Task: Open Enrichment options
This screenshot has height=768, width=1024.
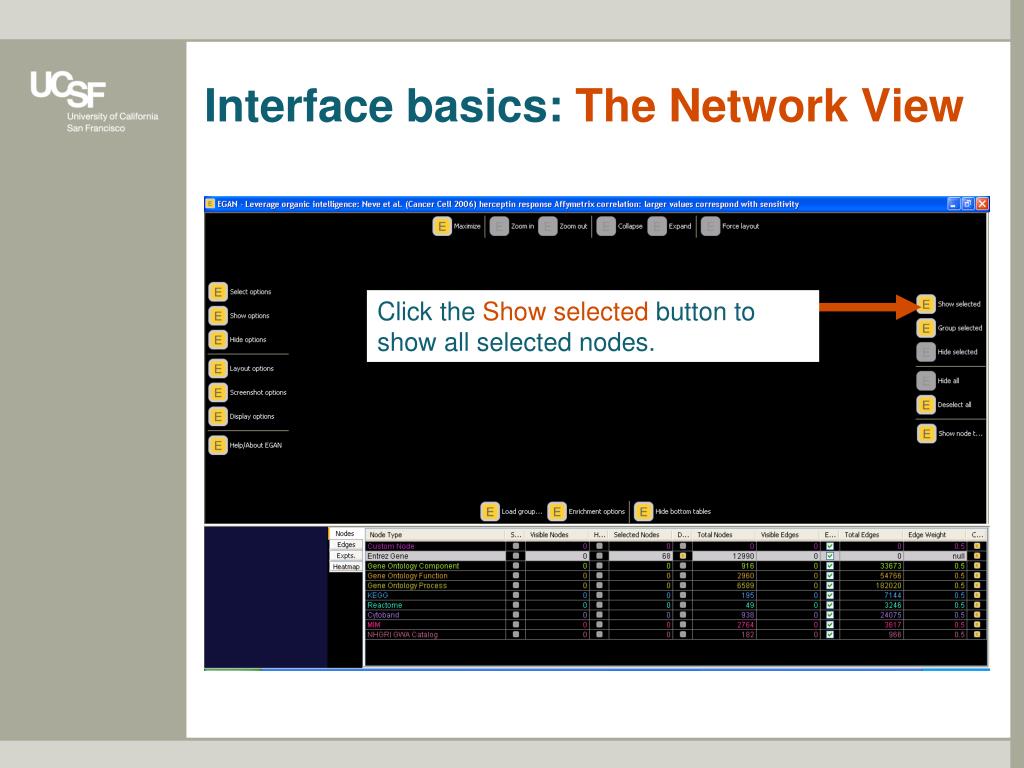Action: click(557, 512)
